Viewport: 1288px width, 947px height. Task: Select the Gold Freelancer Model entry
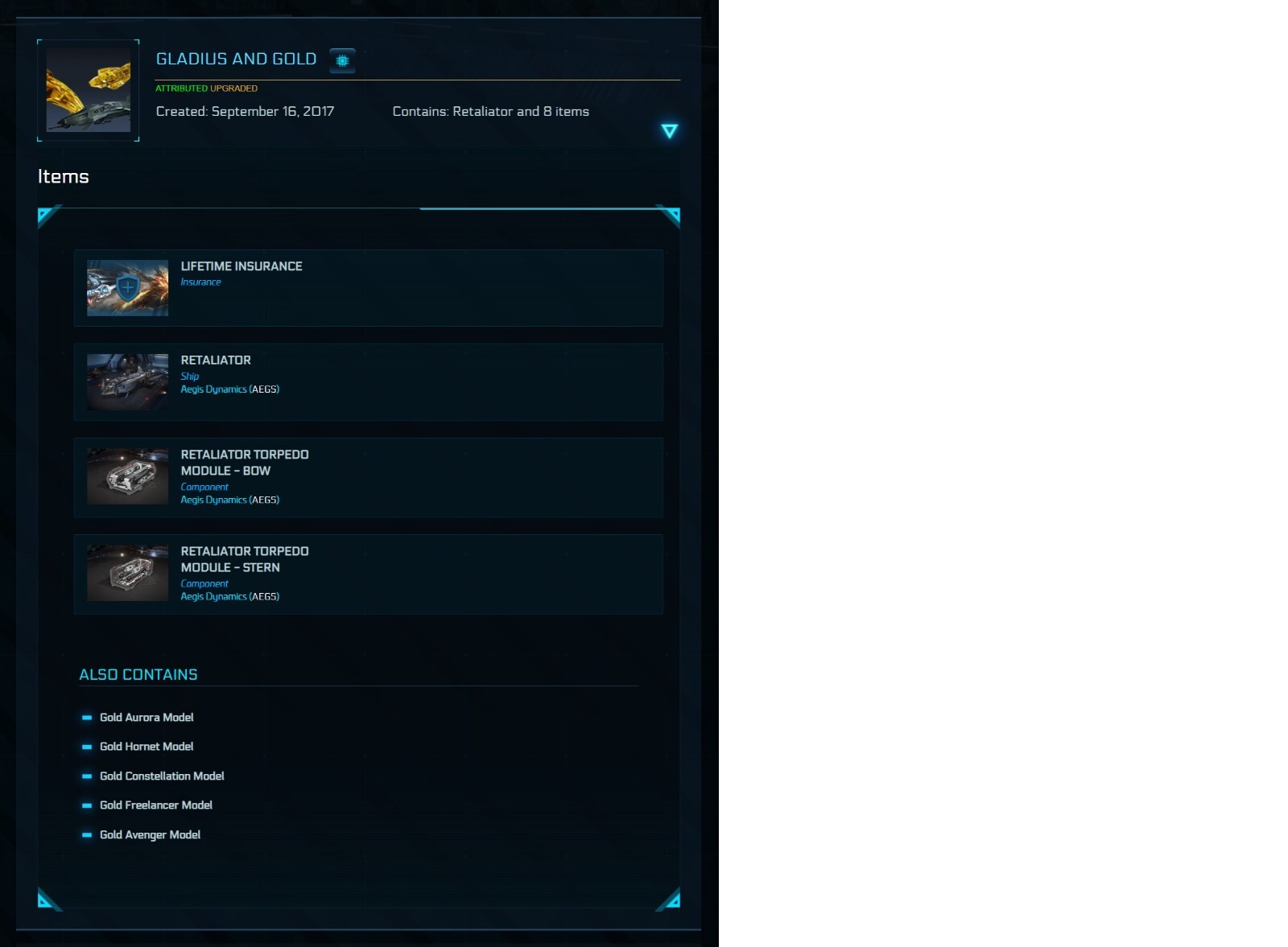[x=156, y=805]
